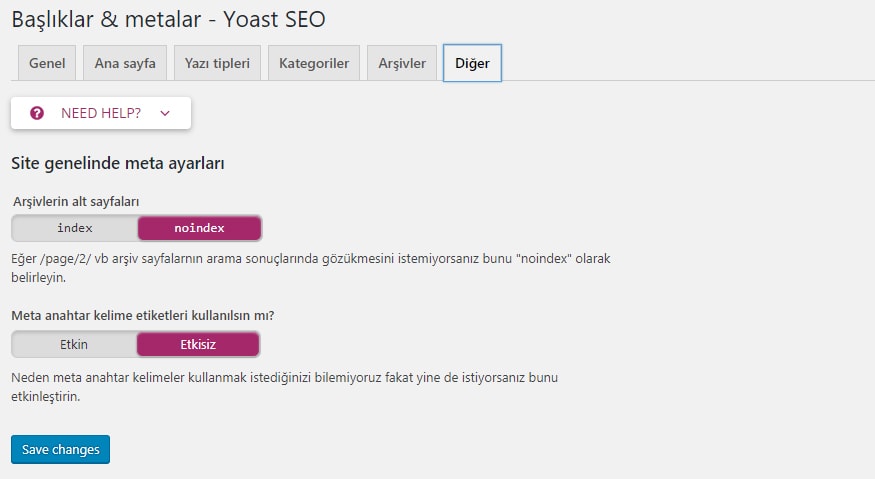Switch to the Arşivler tab
Viewport: 875px width, 479px height.
pos(402,63)
